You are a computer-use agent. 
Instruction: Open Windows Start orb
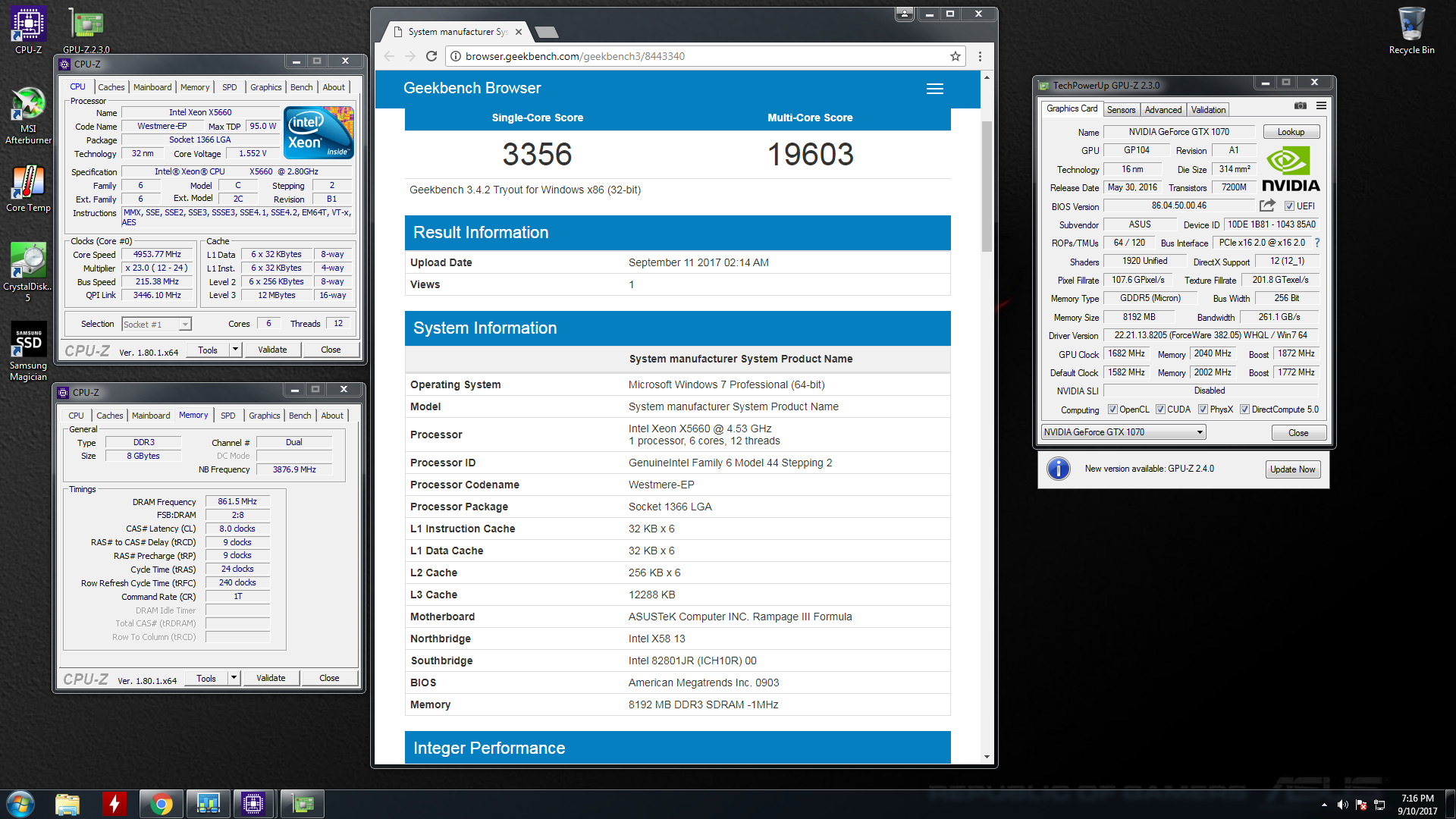[x=20, y=804]
